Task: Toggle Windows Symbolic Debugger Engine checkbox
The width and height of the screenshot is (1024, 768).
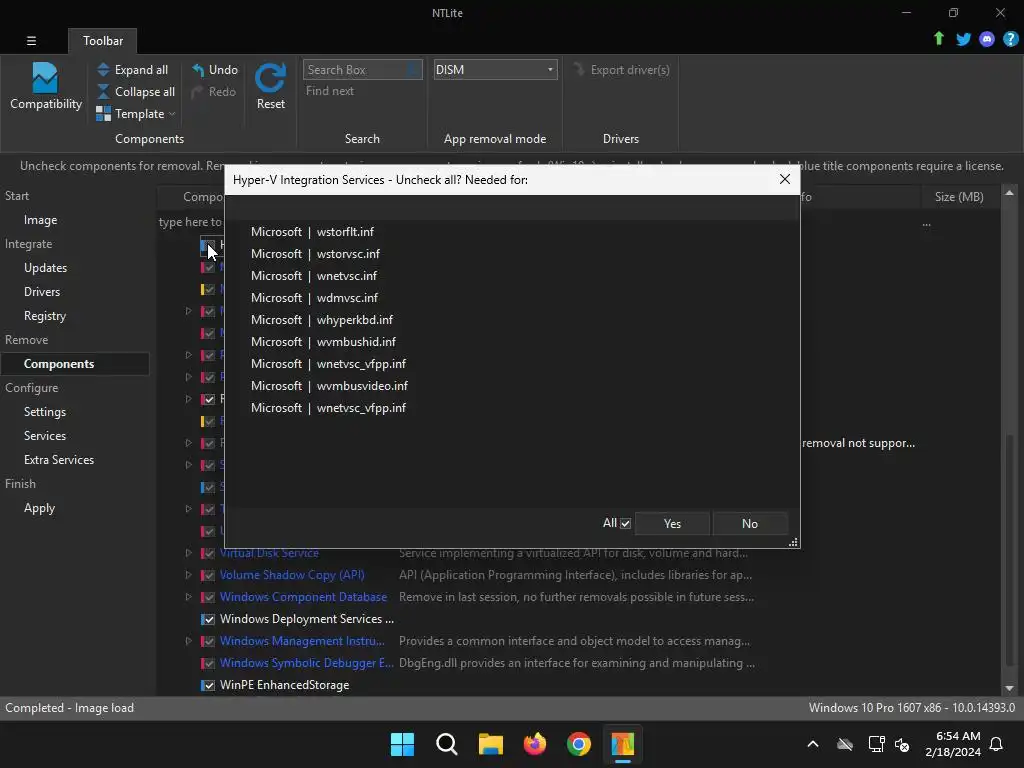Action: tap(208, 663)
